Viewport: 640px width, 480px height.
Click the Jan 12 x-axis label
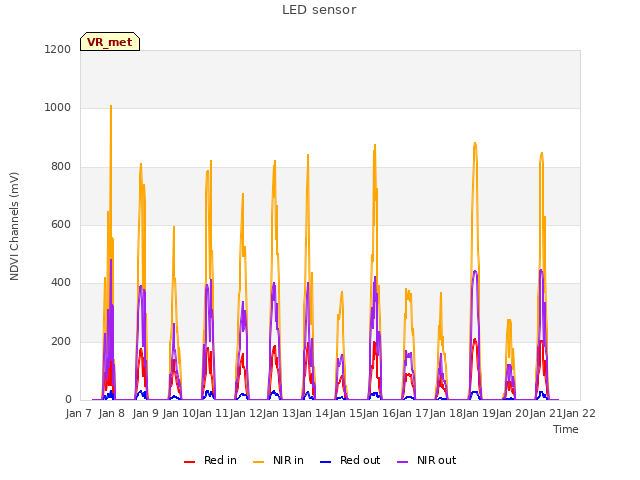(x=246, y=413)
